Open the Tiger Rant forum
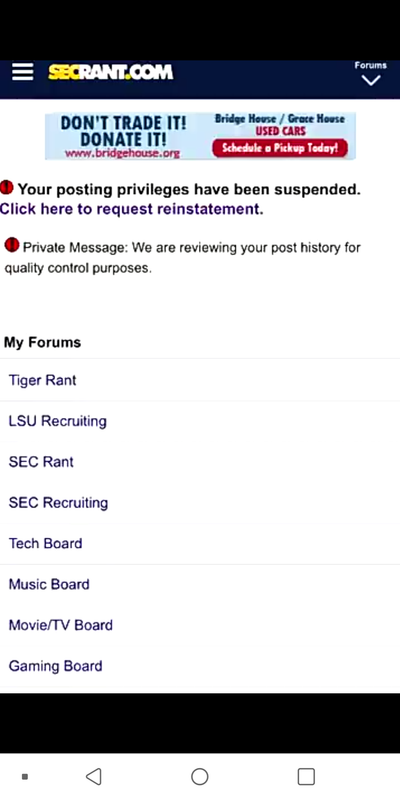This screenshot has height=800, width=400. pyautogui.click(x=200, y=380)
